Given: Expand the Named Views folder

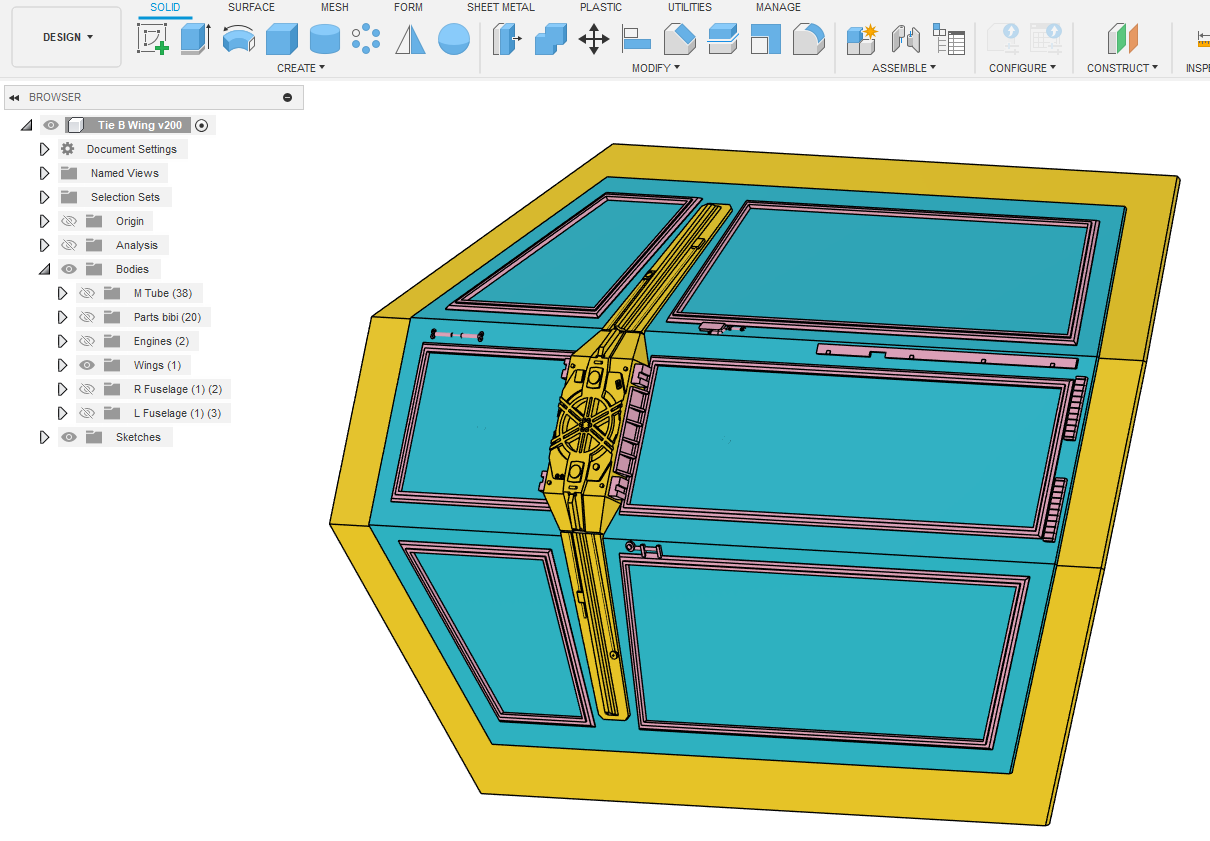Looking at the screenshot, I should 44,173.
